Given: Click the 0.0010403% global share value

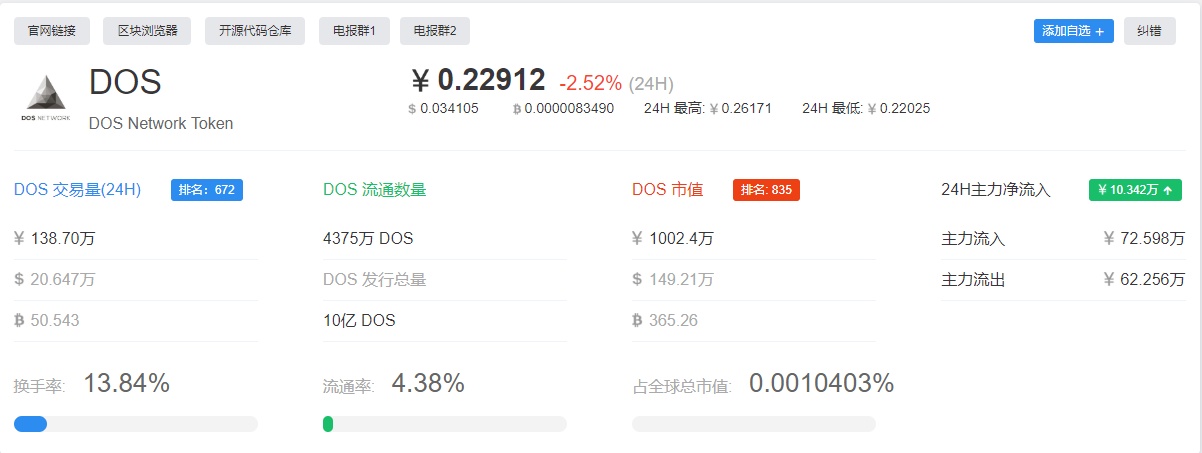Looking at the screenshot, I should click(x=821, y=383).
